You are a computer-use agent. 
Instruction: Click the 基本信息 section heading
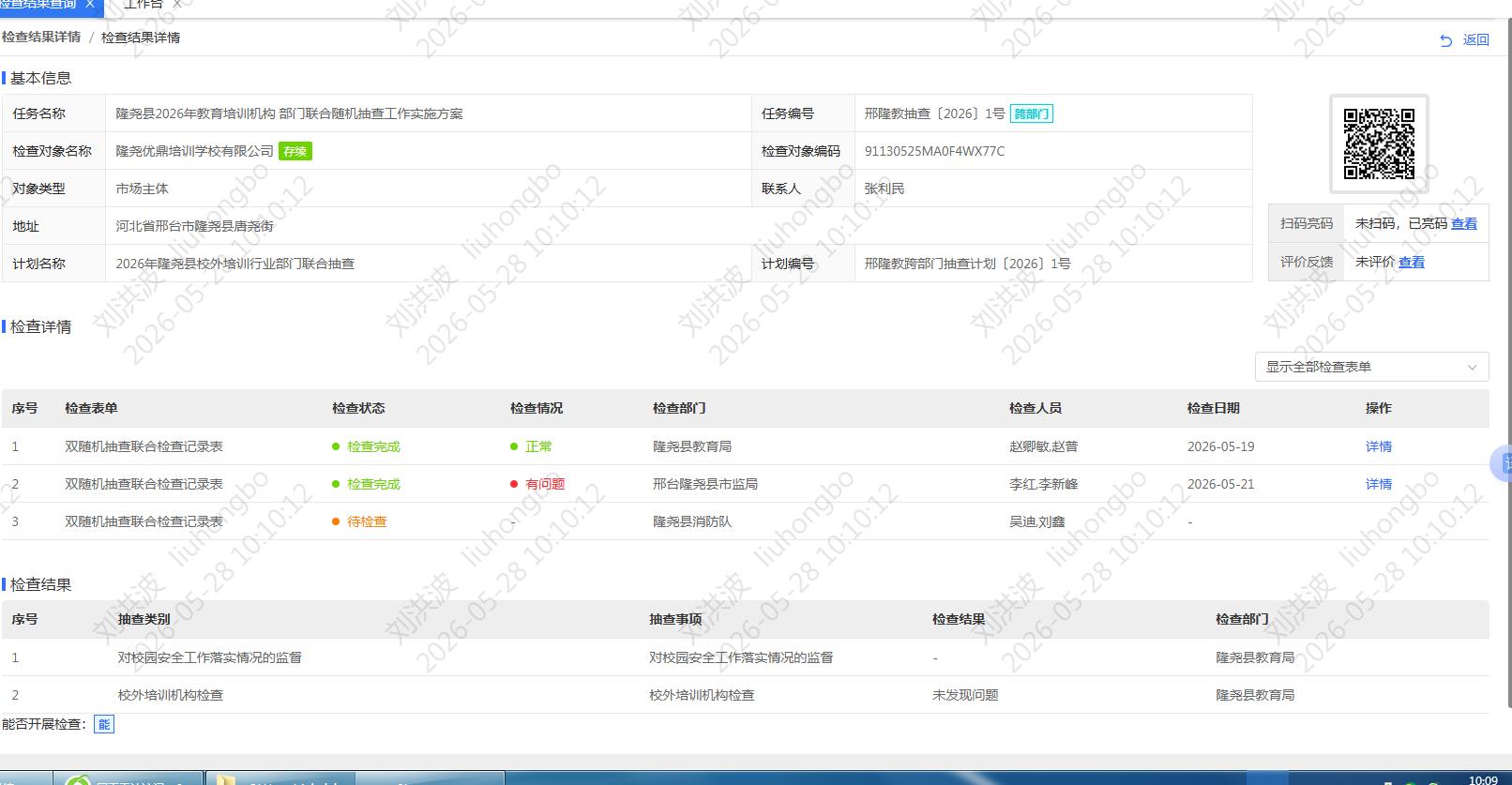[x=40, y=78]
